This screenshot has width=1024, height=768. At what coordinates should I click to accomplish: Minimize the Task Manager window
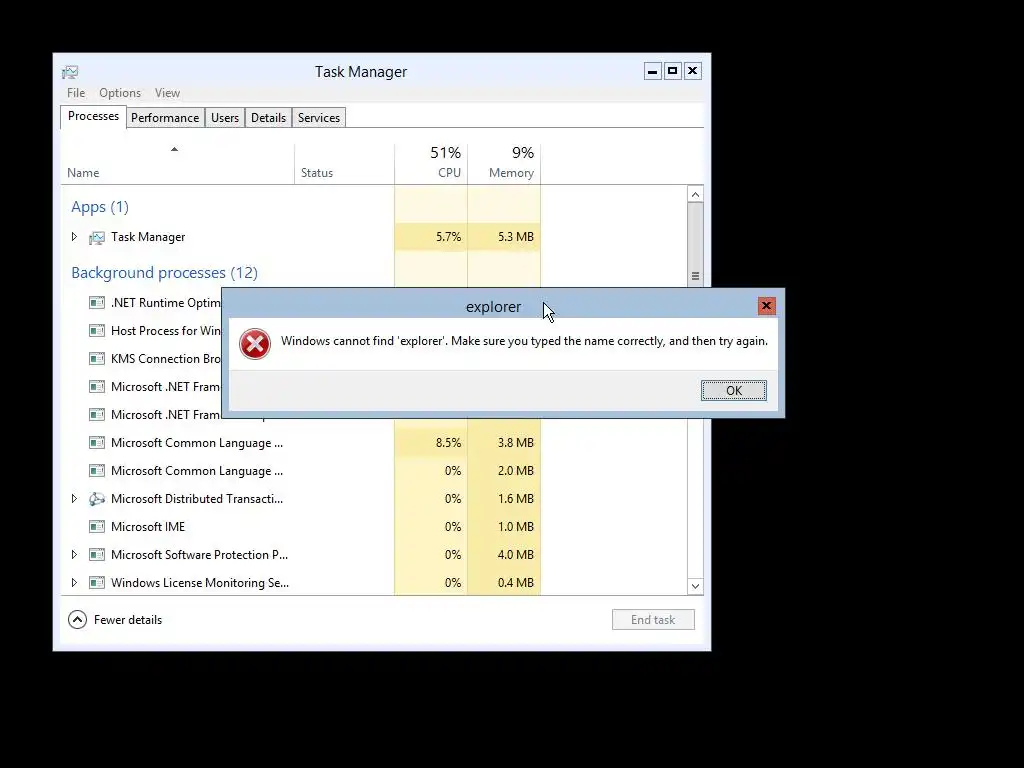pyautogui.click(x=652, y=71)
